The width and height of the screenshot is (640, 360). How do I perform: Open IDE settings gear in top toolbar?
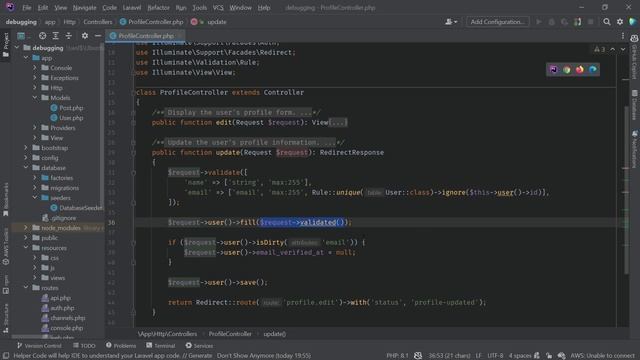point(620,22)
